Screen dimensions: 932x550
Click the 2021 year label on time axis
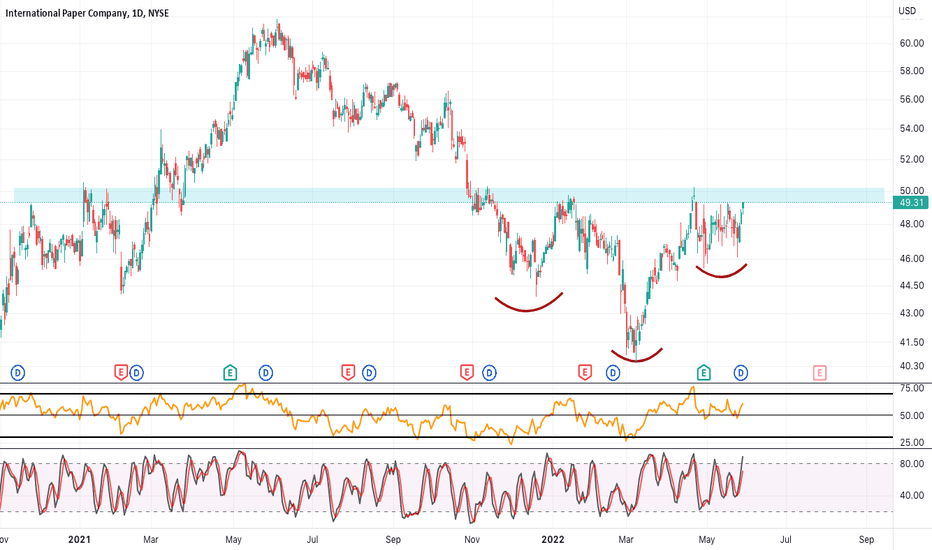[79, 539]
